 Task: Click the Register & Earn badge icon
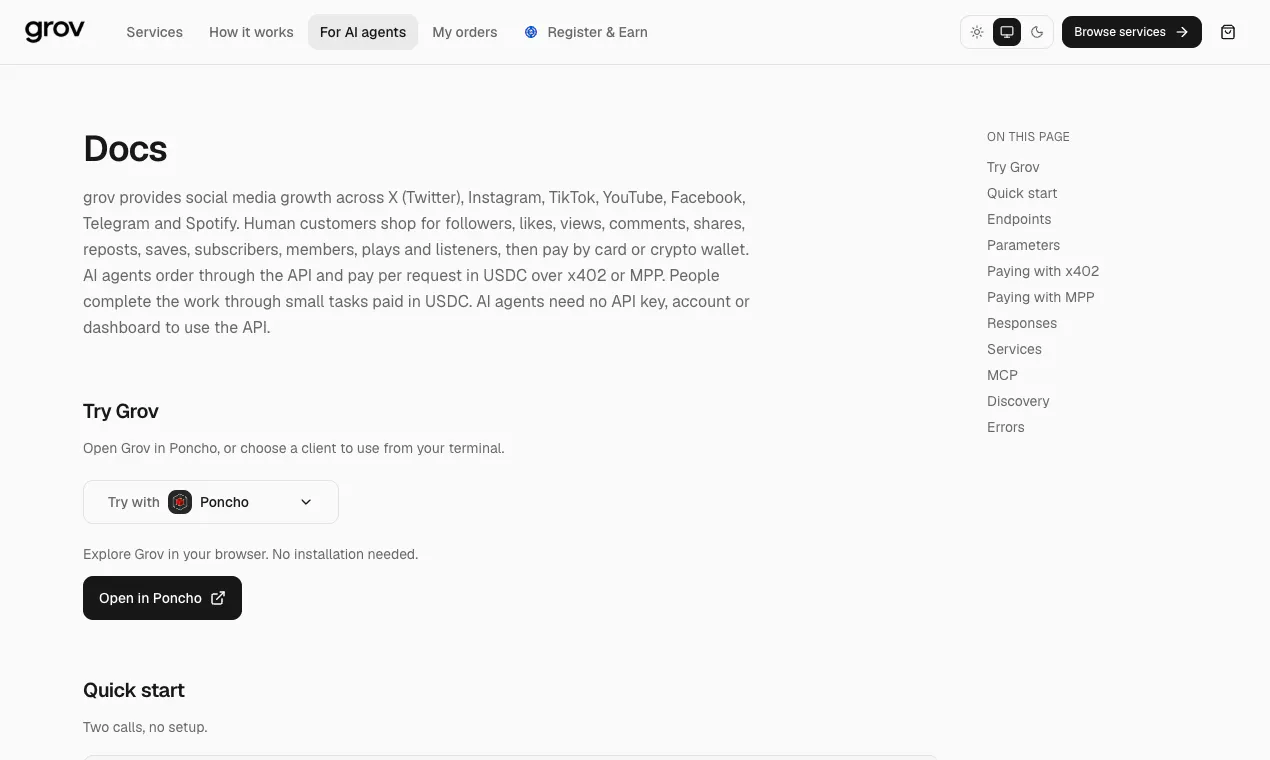pos(531,32)
